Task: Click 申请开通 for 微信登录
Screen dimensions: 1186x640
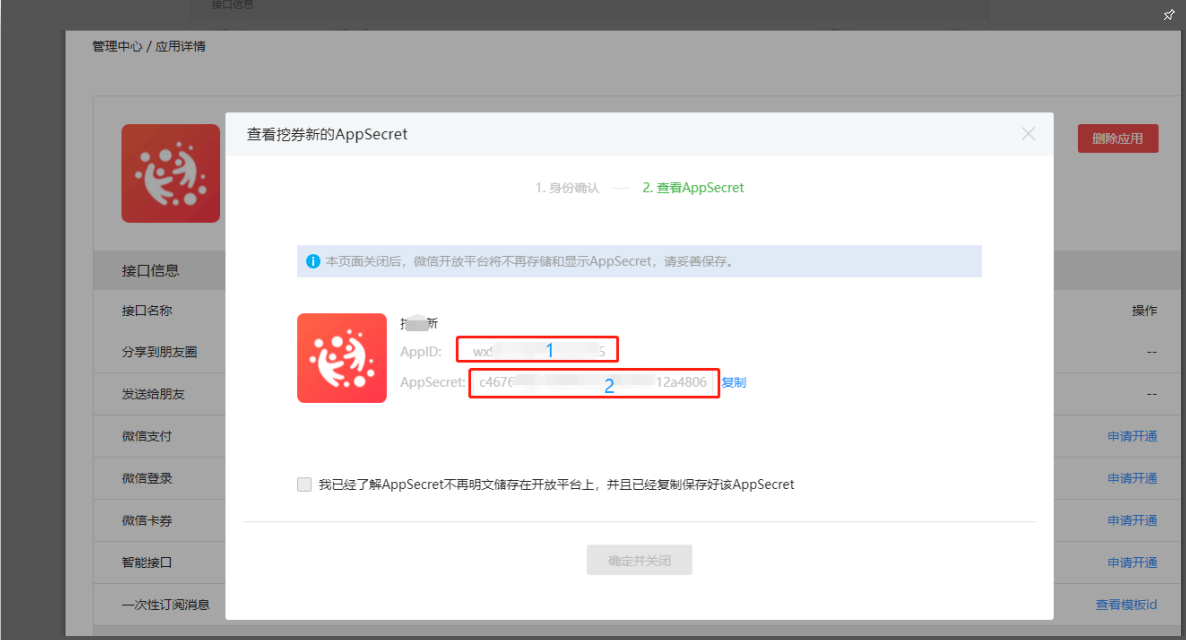Action: [1132, 478]
